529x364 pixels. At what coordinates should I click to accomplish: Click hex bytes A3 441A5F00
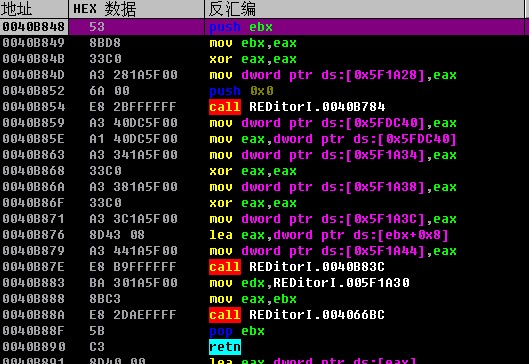point(133,251)
